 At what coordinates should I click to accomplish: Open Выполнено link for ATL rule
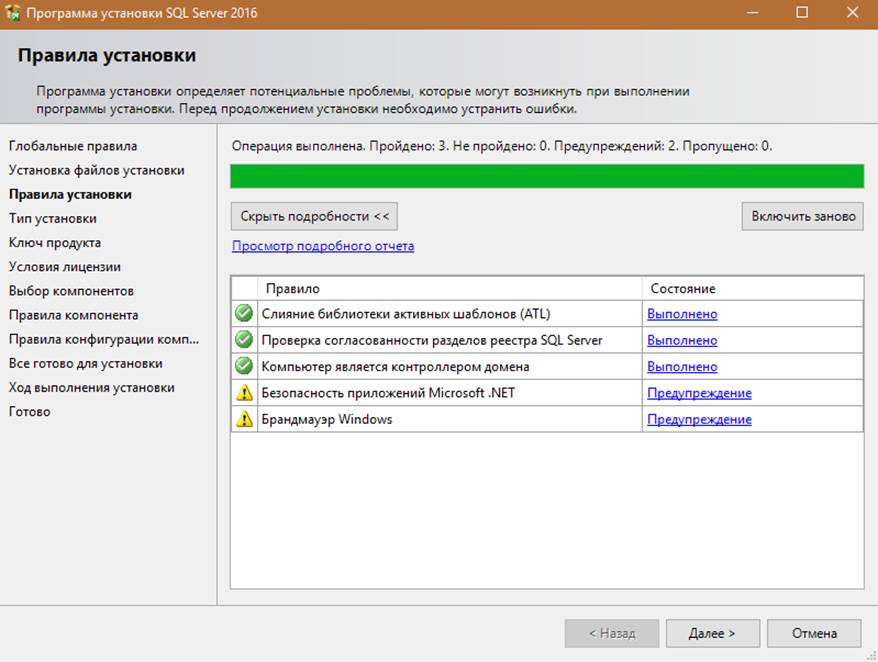point(682,314)
